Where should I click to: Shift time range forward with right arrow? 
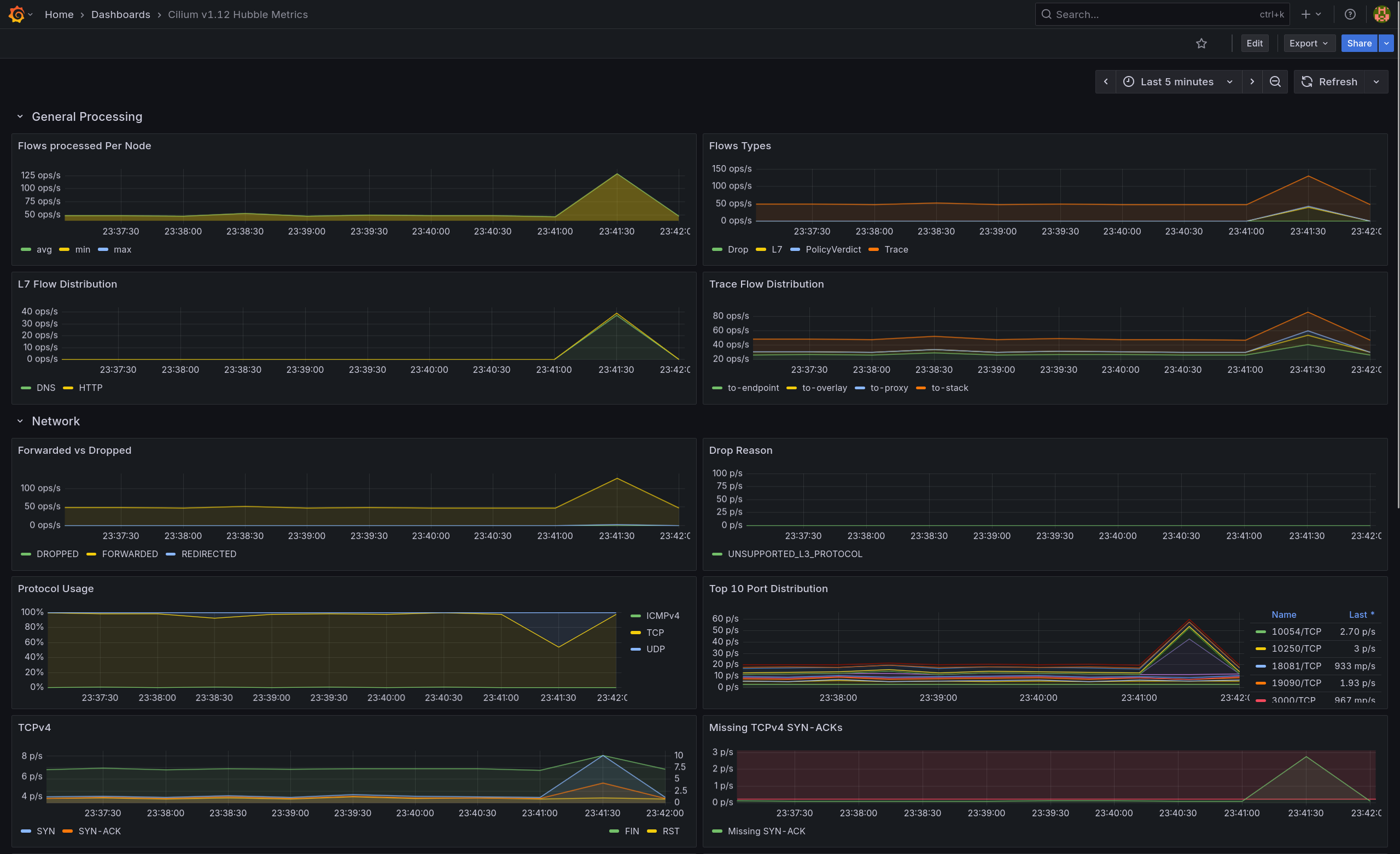(1252, 82)
